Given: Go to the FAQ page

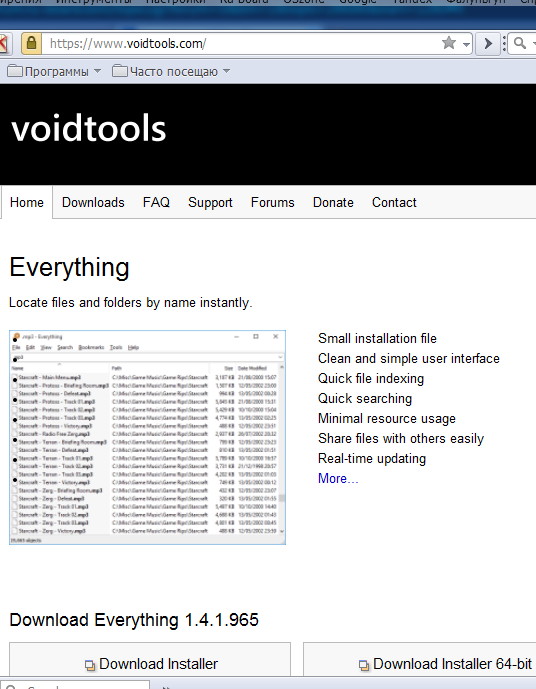Looking at the screenshot, I should (156, 202).
